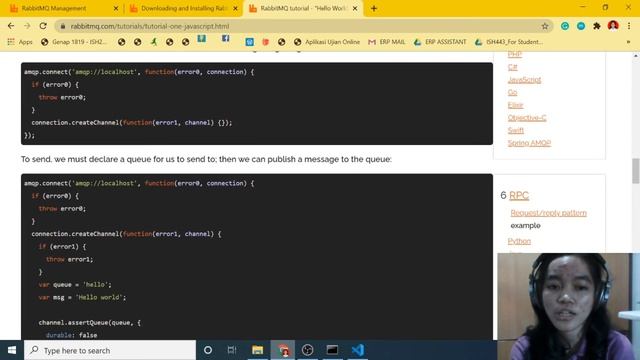
Task: Close the Downloading and Installing tab
Action: (x=235, y=8)
